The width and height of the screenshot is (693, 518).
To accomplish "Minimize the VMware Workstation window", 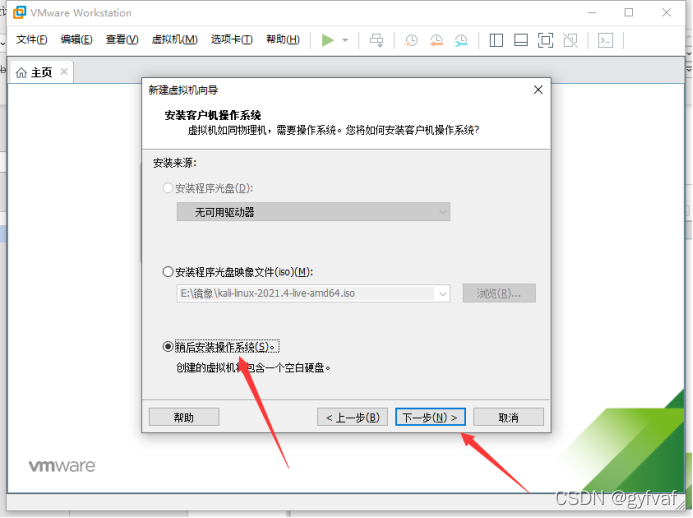I will tap(591, 12).
